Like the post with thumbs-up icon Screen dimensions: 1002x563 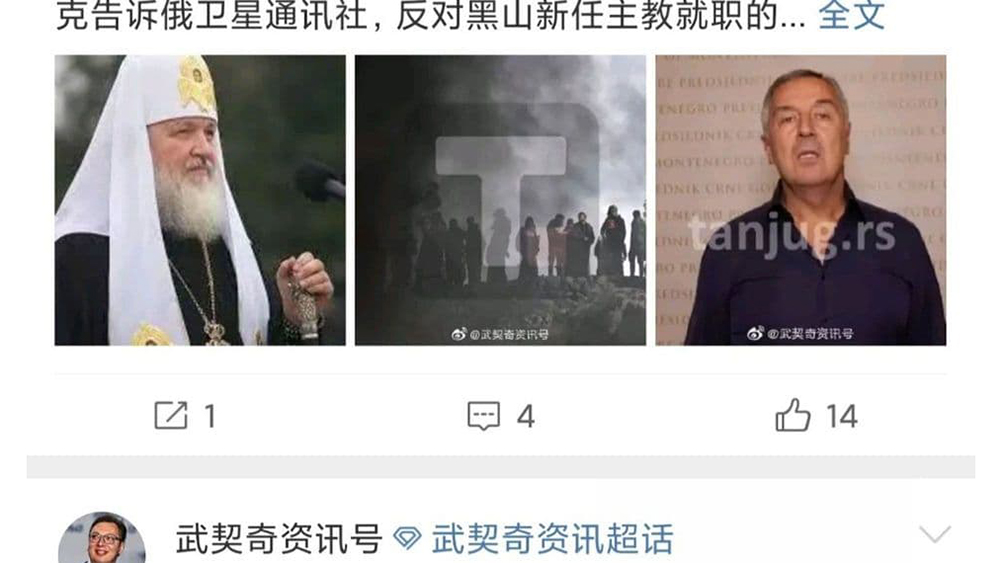click(792, 415)
